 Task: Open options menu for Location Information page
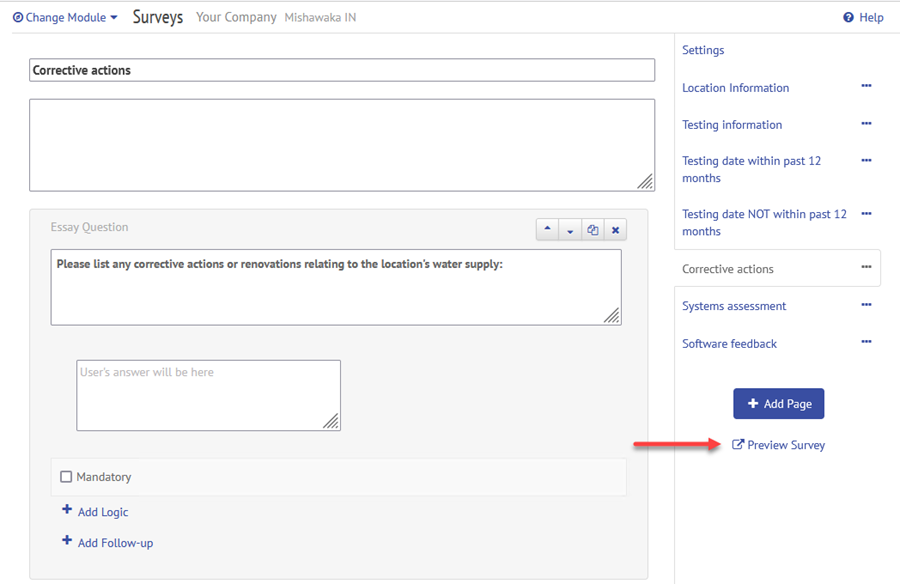click(866, 86)
